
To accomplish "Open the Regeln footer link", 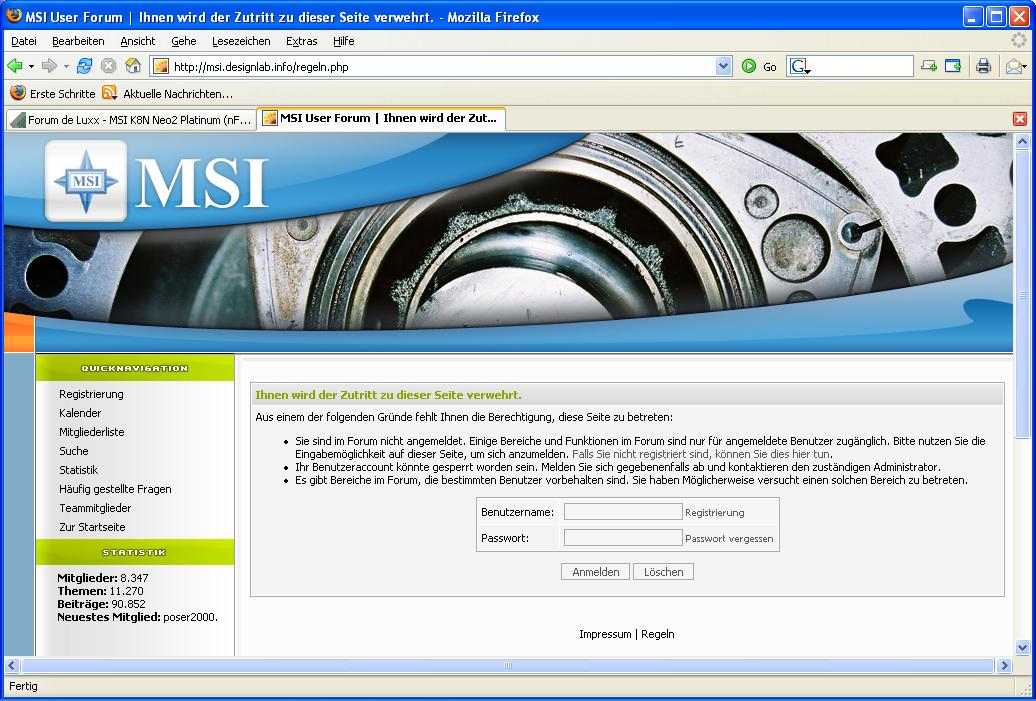I will coord(658,634).
